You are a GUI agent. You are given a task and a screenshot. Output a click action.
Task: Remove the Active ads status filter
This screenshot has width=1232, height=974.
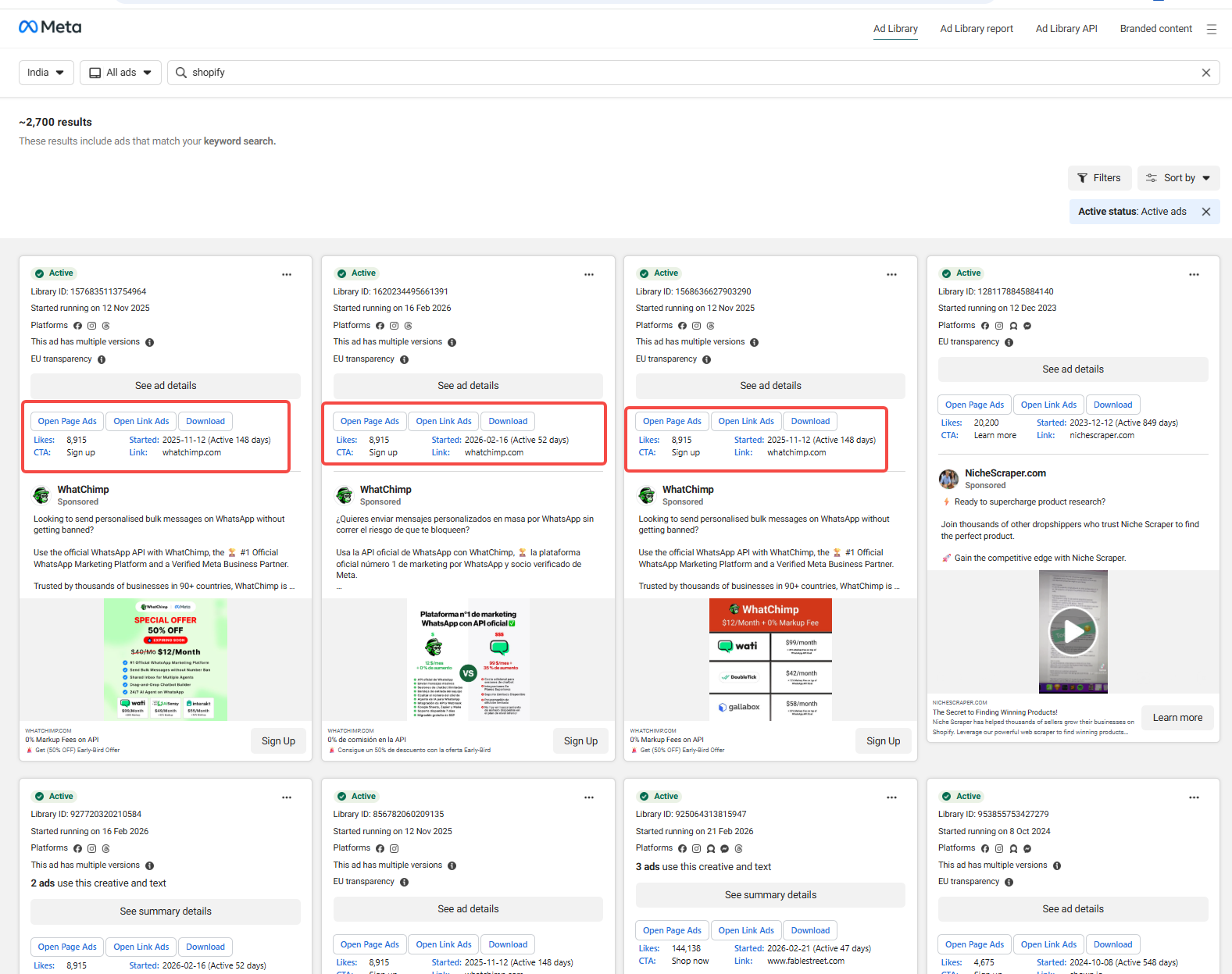[x=1205, y=212]
